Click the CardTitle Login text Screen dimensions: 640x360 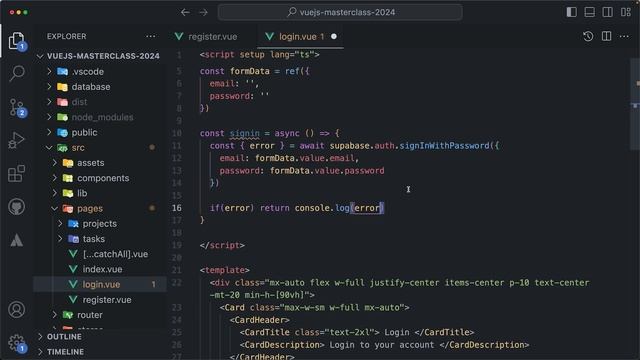(397, 332)
